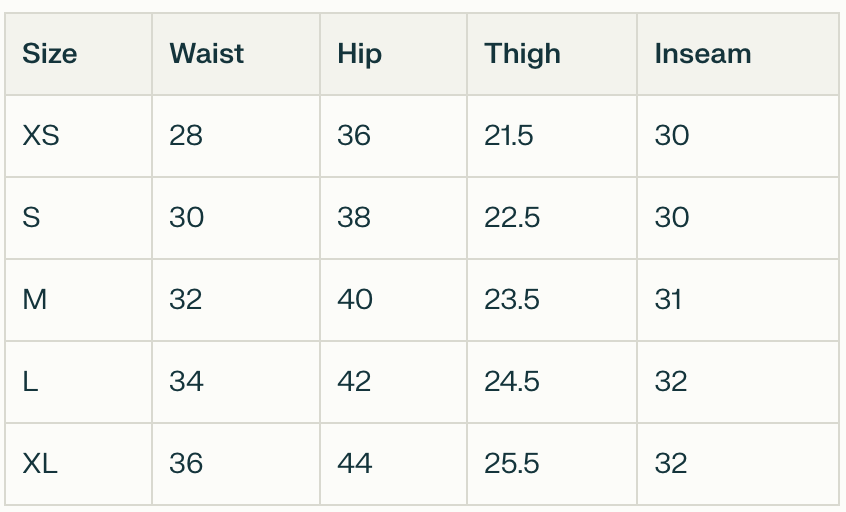The width and height of the screenshot is (846, 512).
Task: Select the XL size cell
Action: (40, 464)
